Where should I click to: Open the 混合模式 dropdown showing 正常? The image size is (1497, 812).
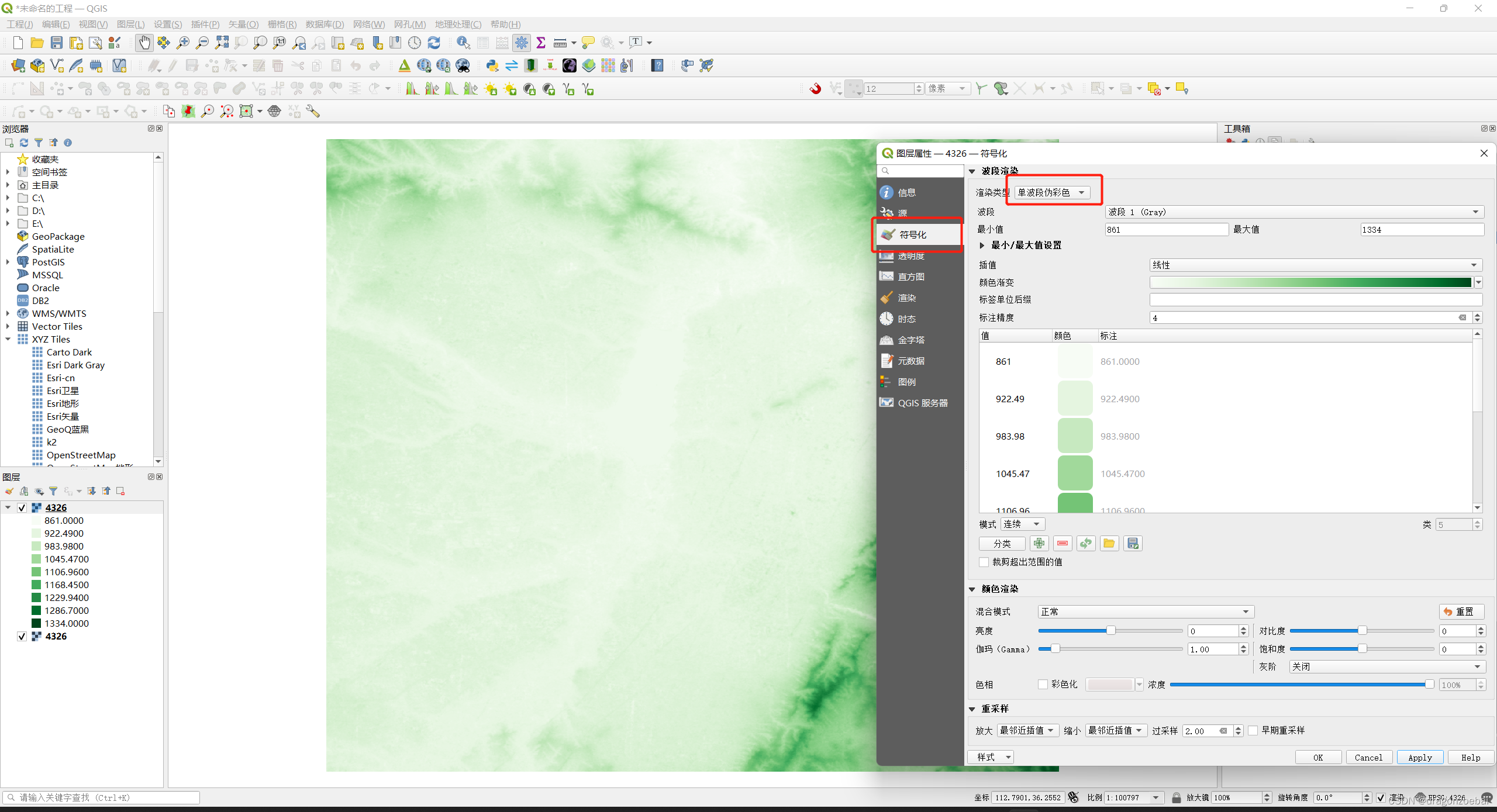(x=1144, y=611)
